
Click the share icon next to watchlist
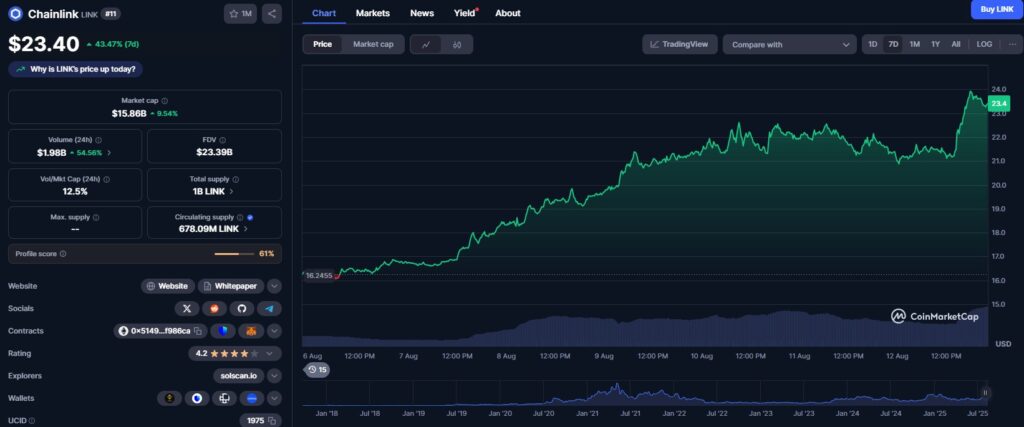272,14
